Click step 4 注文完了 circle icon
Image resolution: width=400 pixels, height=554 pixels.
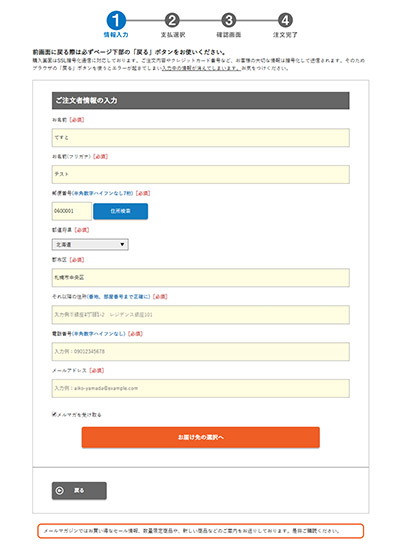(x=285, y=20)
